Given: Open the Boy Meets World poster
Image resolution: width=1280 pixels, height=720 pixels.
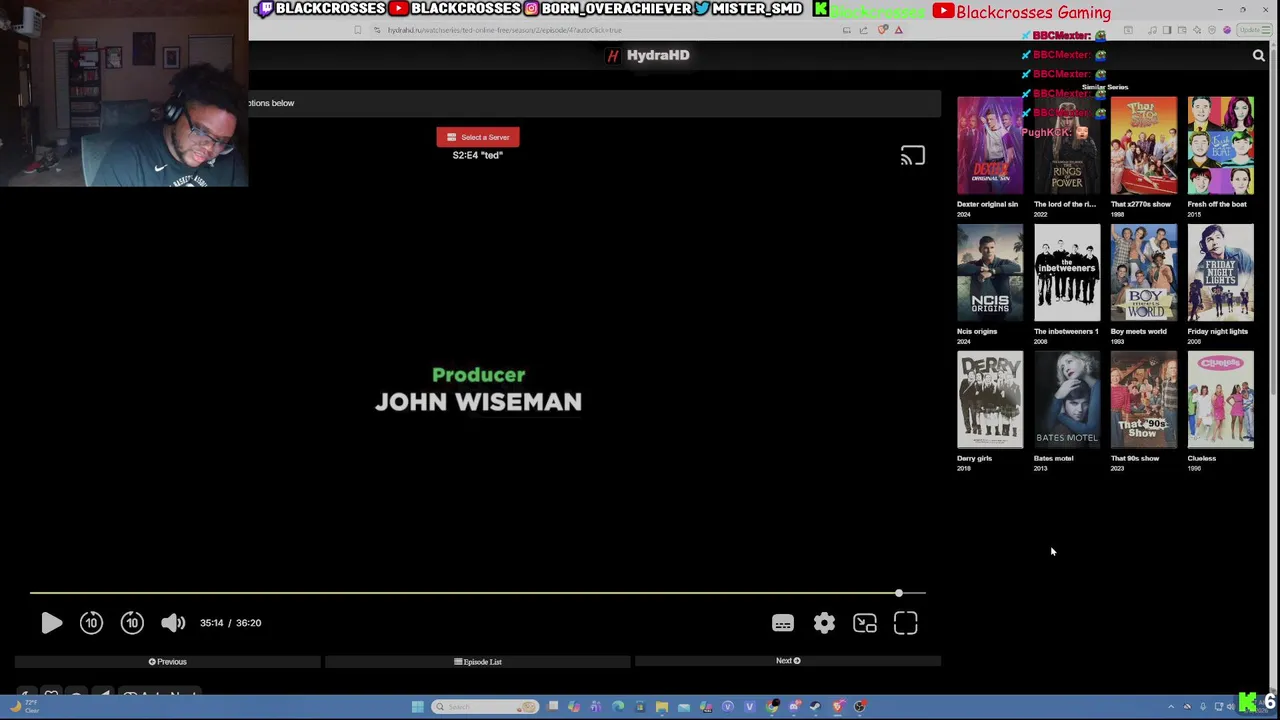Looking at the screenshot, I should (x=1144, y=273).
